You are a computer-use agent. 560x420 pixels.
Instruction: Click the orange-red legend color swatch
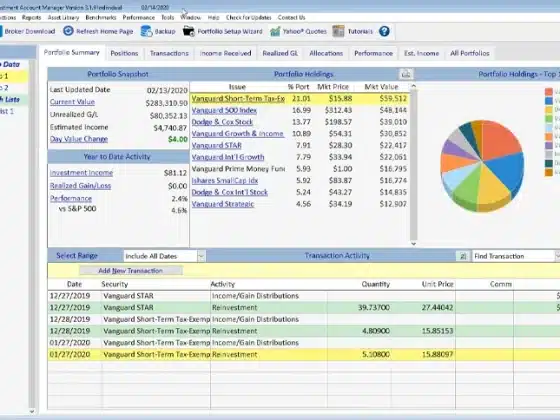[549, 92]
